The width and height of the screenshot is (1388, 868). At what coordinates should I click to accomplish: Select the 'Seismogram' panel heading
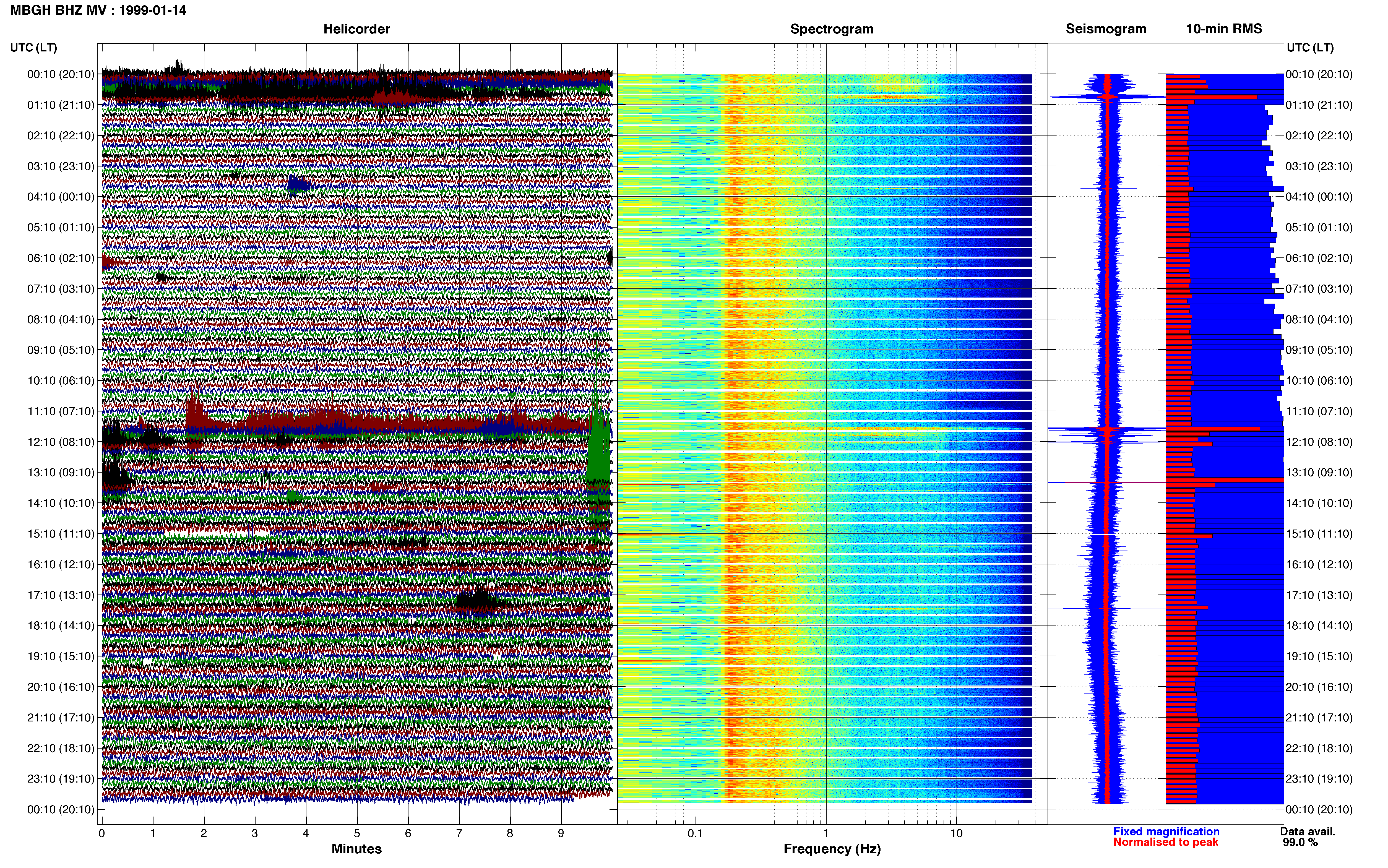1106,29
